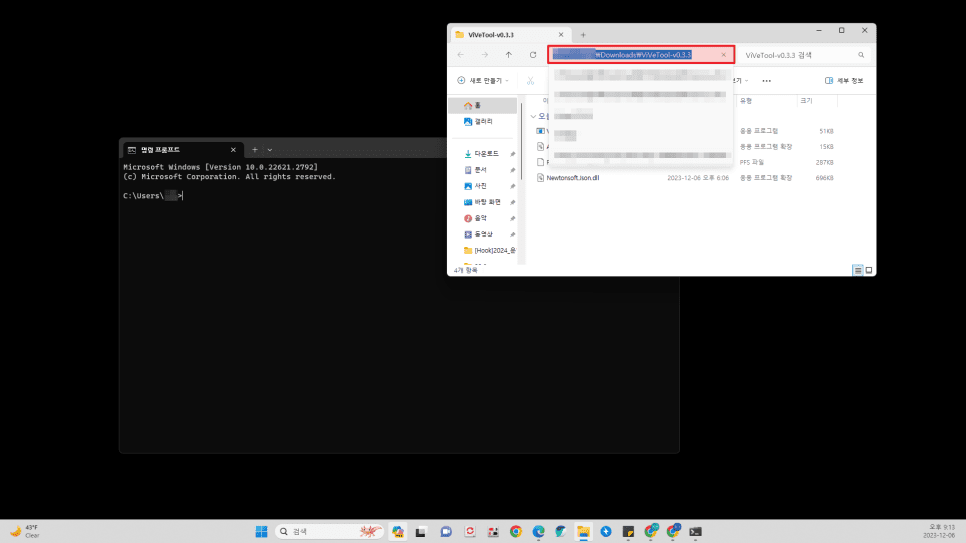Click the taskbar 검색 search box
966x543 pixels.
click(330, 531)
